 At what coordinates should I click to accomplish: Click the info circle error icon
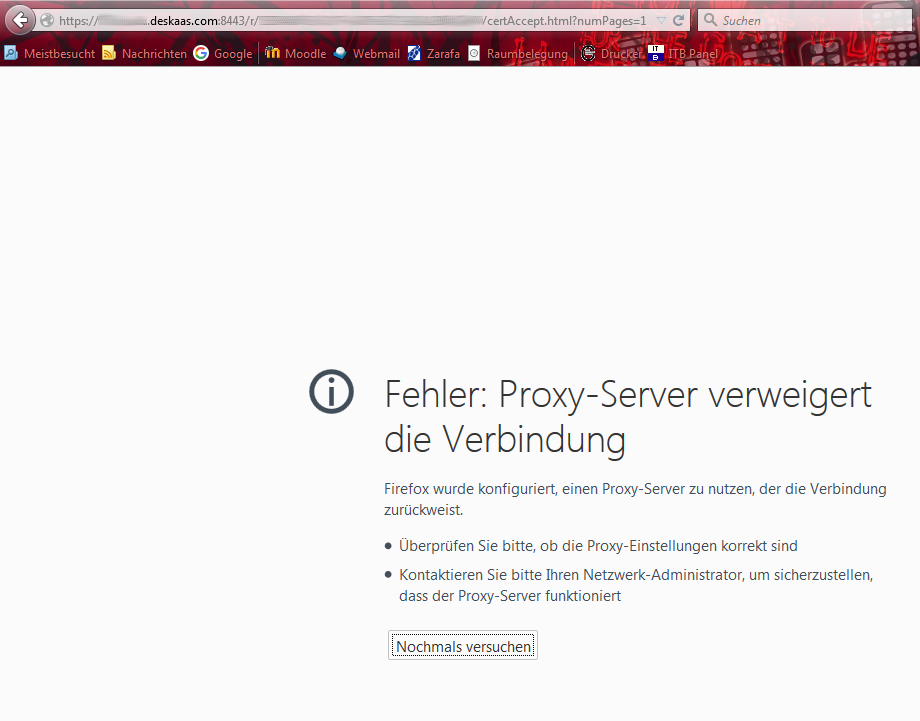(x=332, y=392)
